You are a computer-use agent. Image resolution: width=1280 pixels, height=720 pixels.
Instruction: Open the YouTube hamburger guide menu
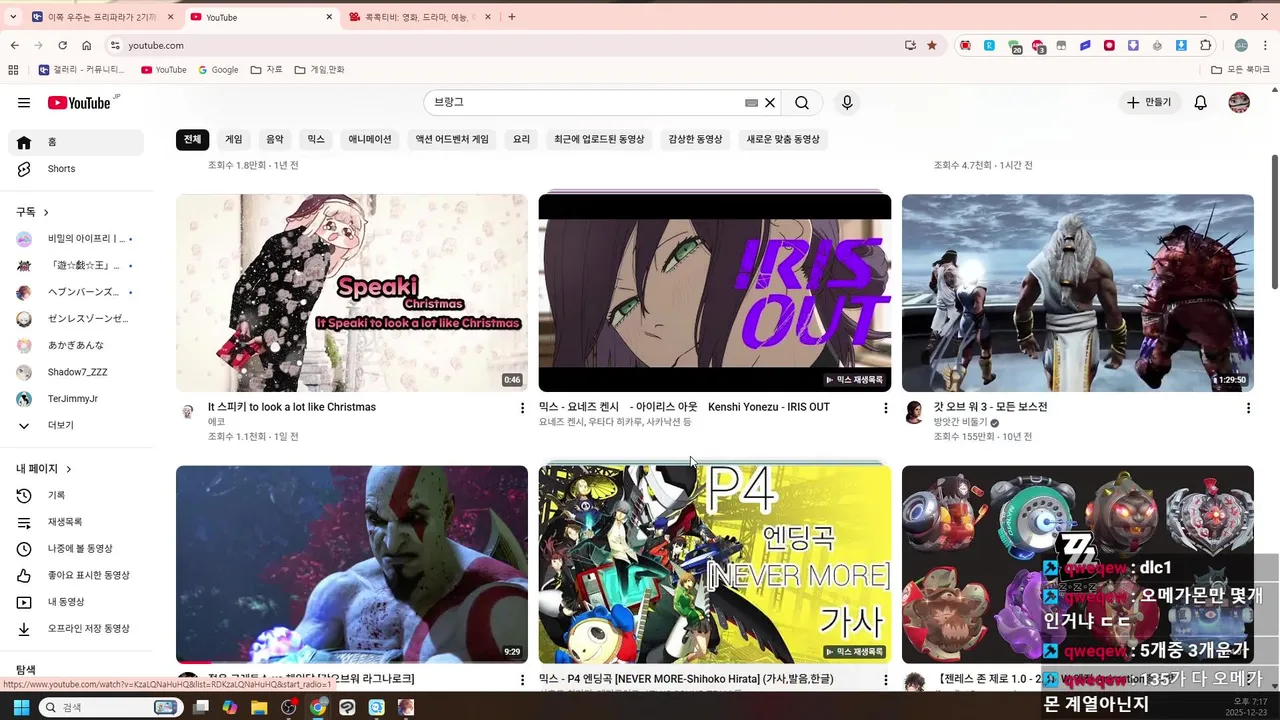point(24,102)
